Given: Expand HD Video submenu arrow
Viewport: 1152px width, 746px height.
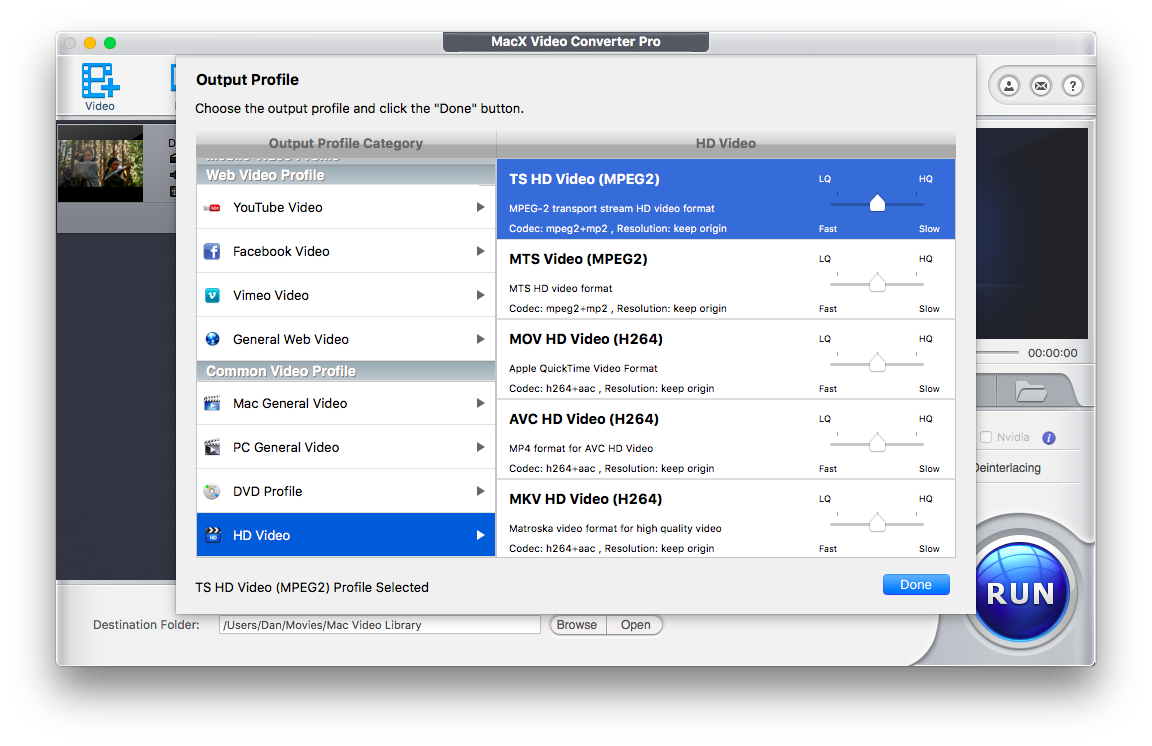Looking at the screenshot, I should (480, 535).
